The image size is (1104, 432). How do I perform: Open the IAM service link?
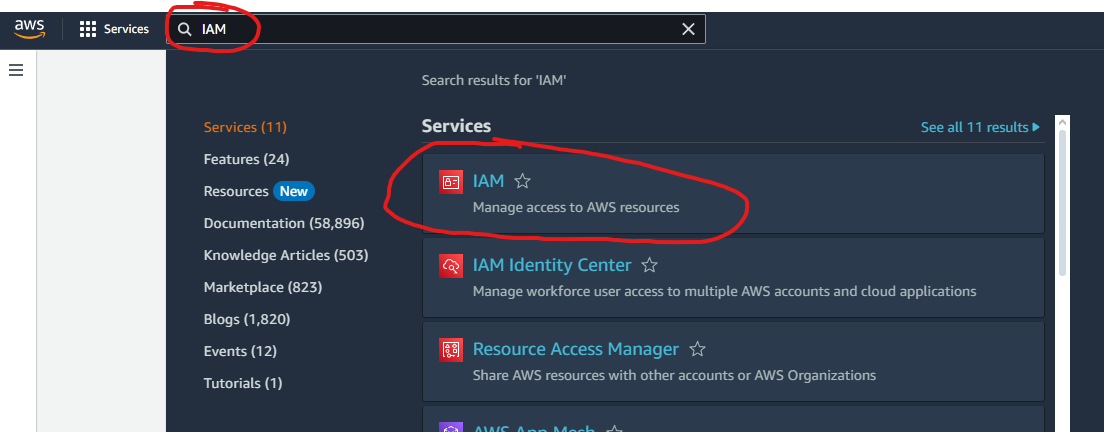[x=489, y=182]
